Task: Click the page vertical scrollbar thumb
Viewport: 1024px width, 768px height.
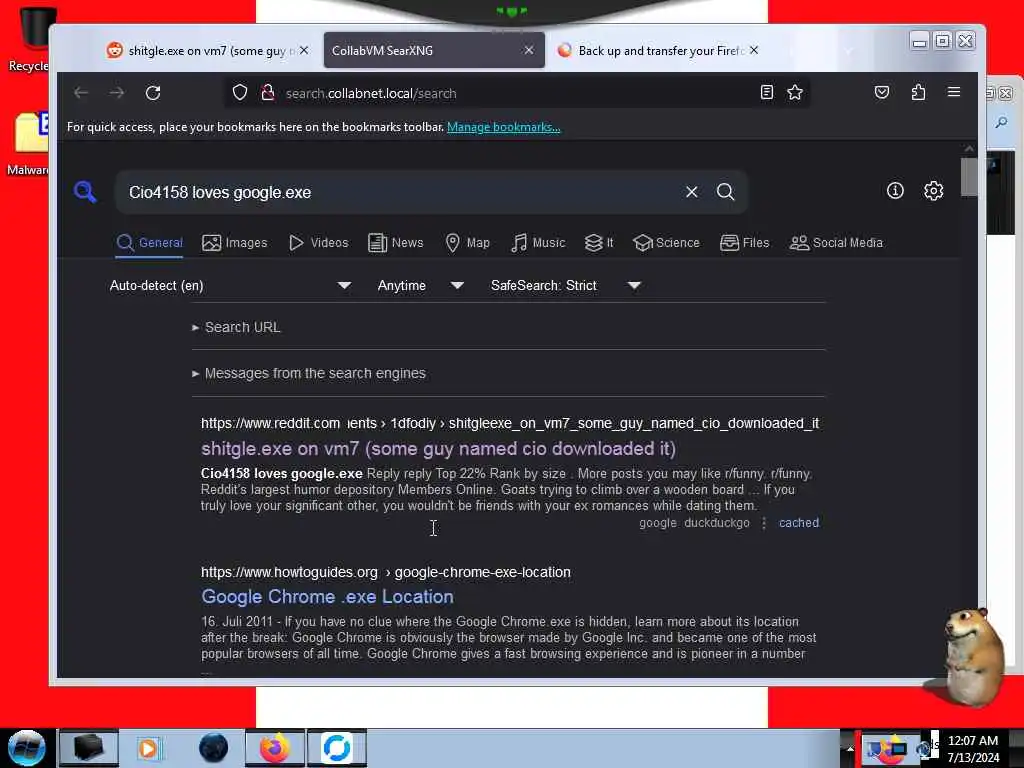Action: (x=969, y=176)
